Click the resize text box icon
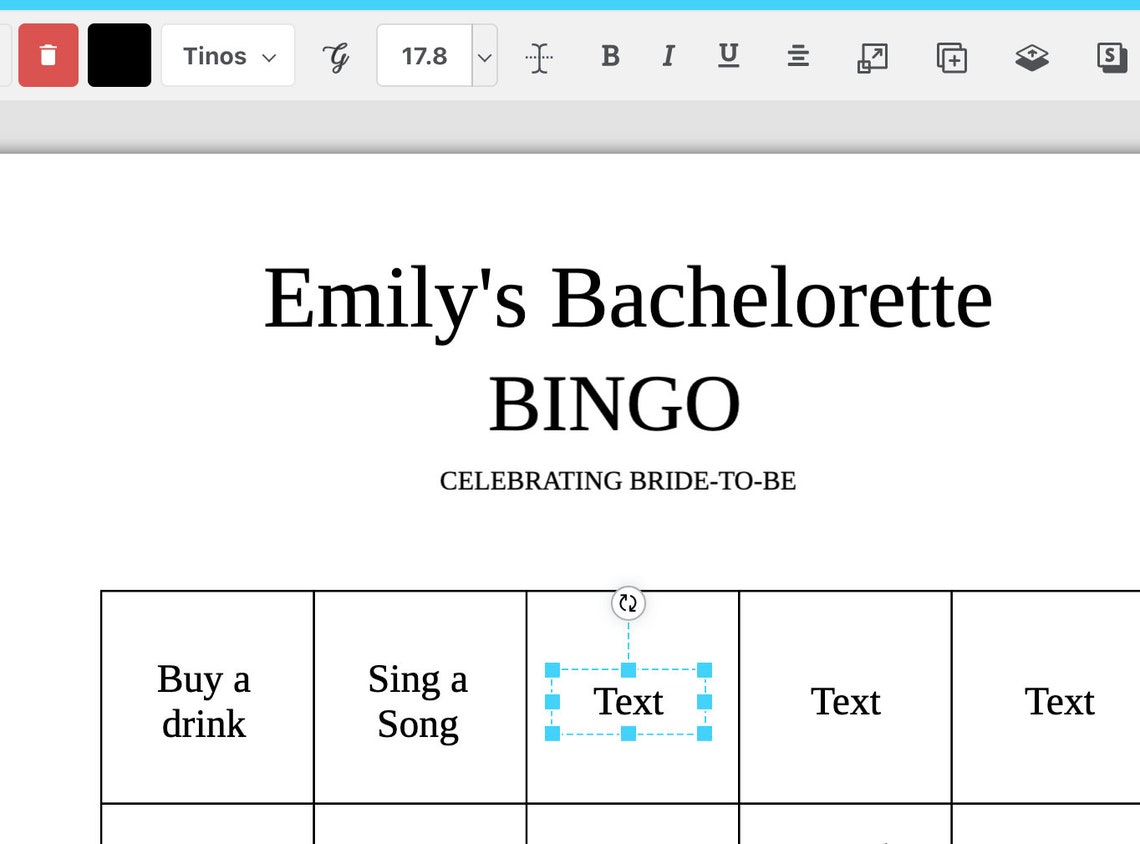This screenshot has width=1140, height=844. (x=871, y=57)
